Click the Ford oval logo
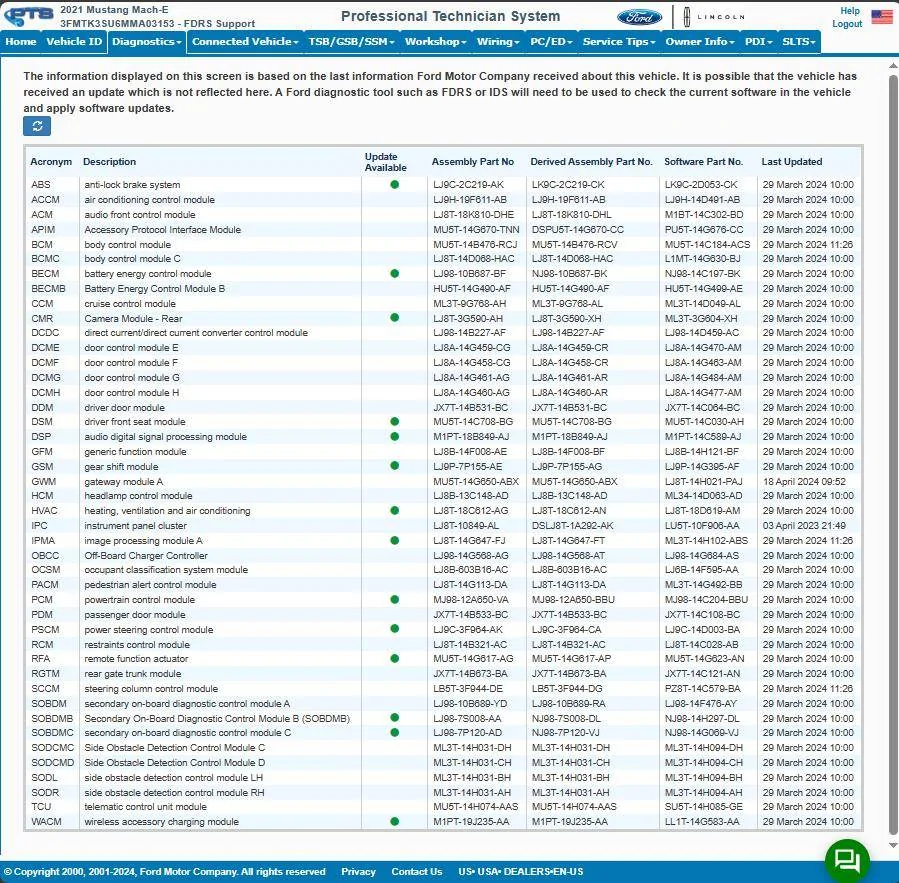This screenshot has height=883, width=899. click(x=639, y=17)
